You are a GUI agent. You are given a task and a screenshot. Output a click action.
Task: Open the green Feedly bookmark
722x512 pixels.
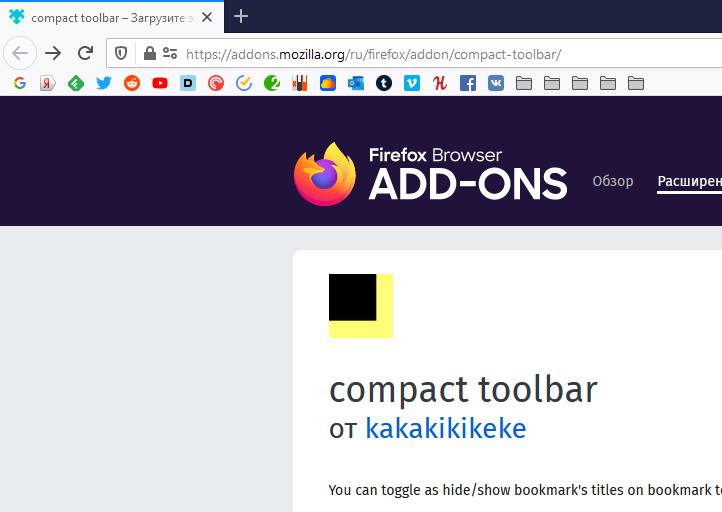pos(76,83)
